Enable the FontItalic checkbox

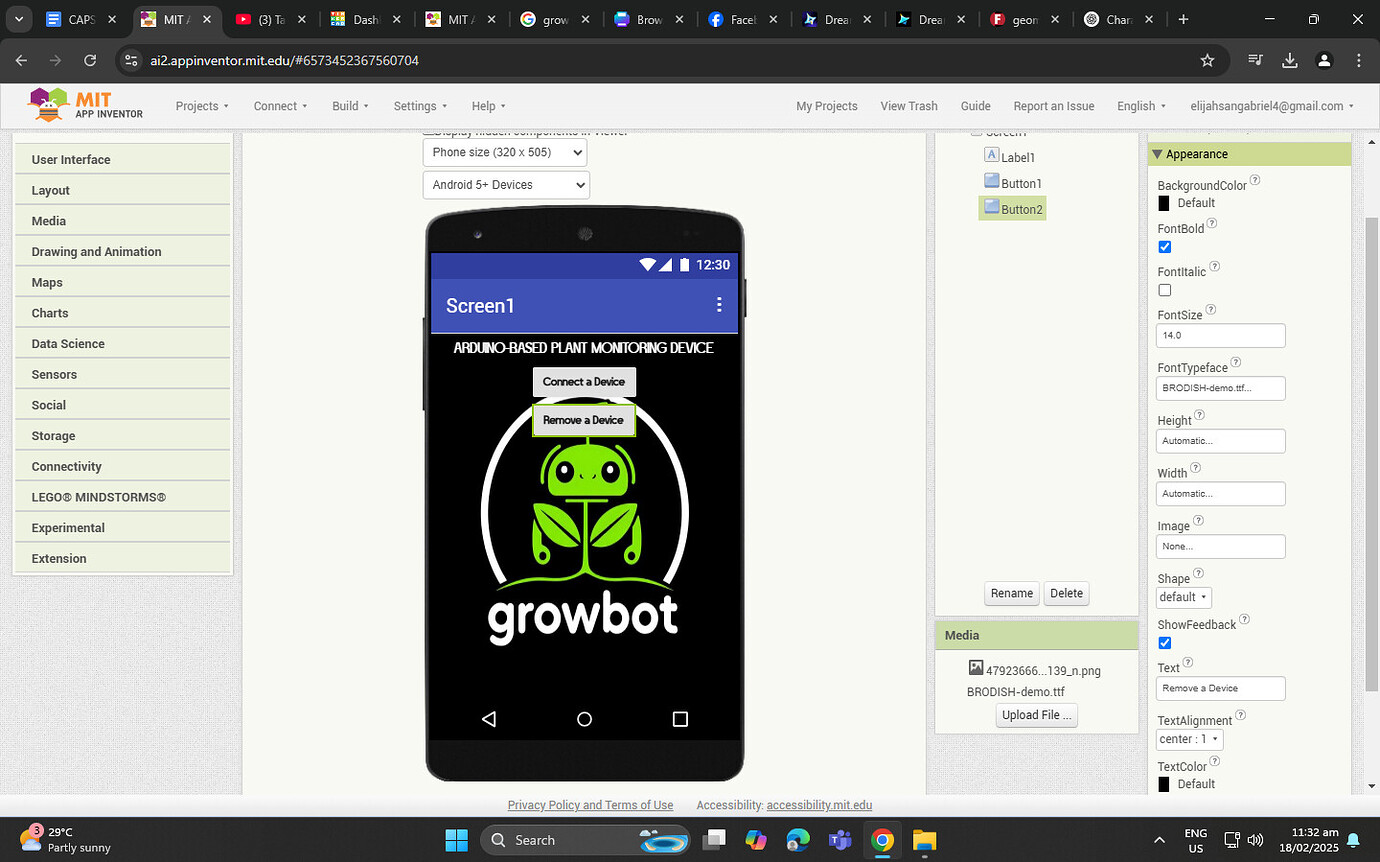click(1164, 290)
